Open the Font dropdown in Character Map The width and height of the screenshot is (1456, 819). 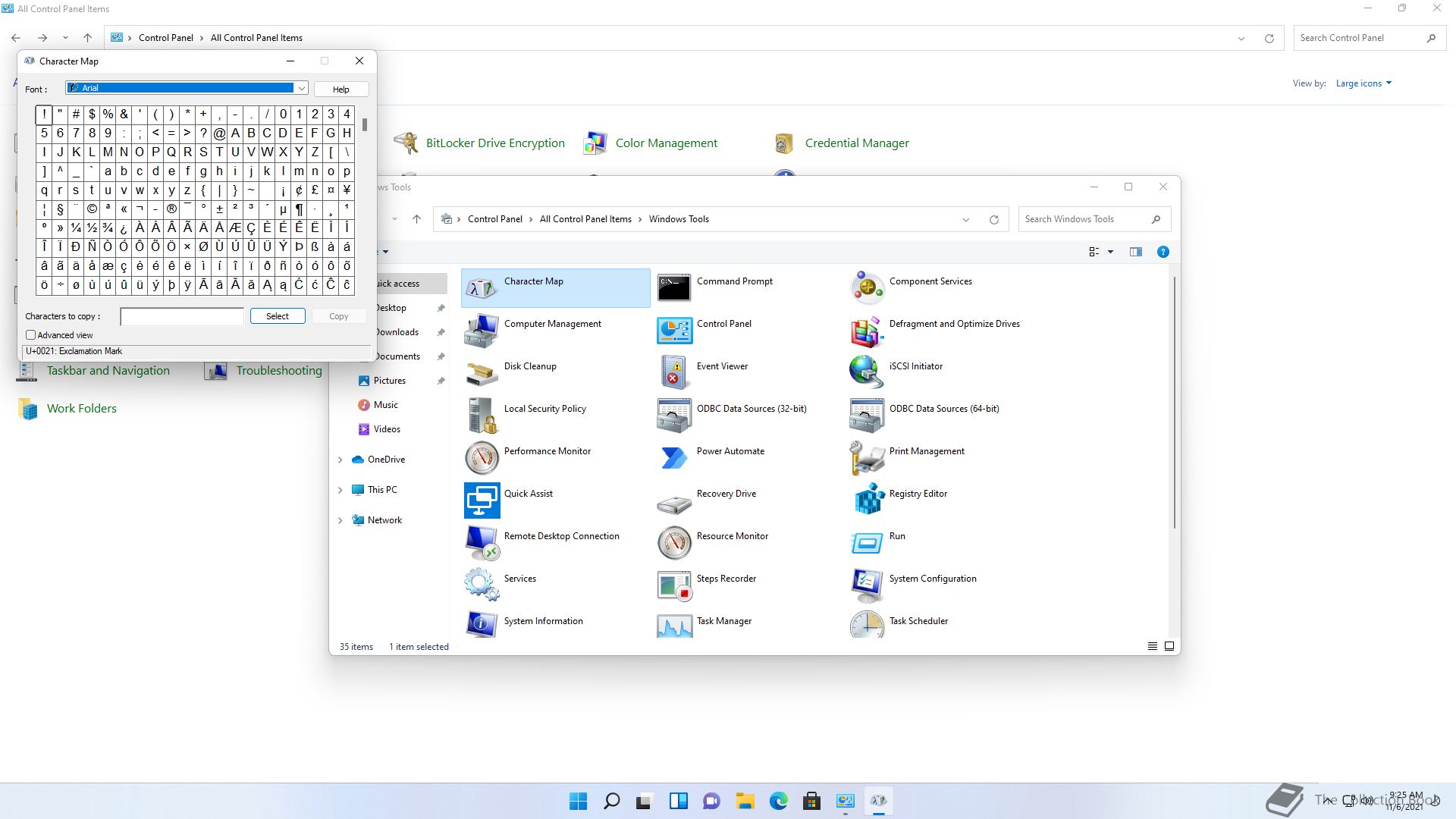(301, 88)
